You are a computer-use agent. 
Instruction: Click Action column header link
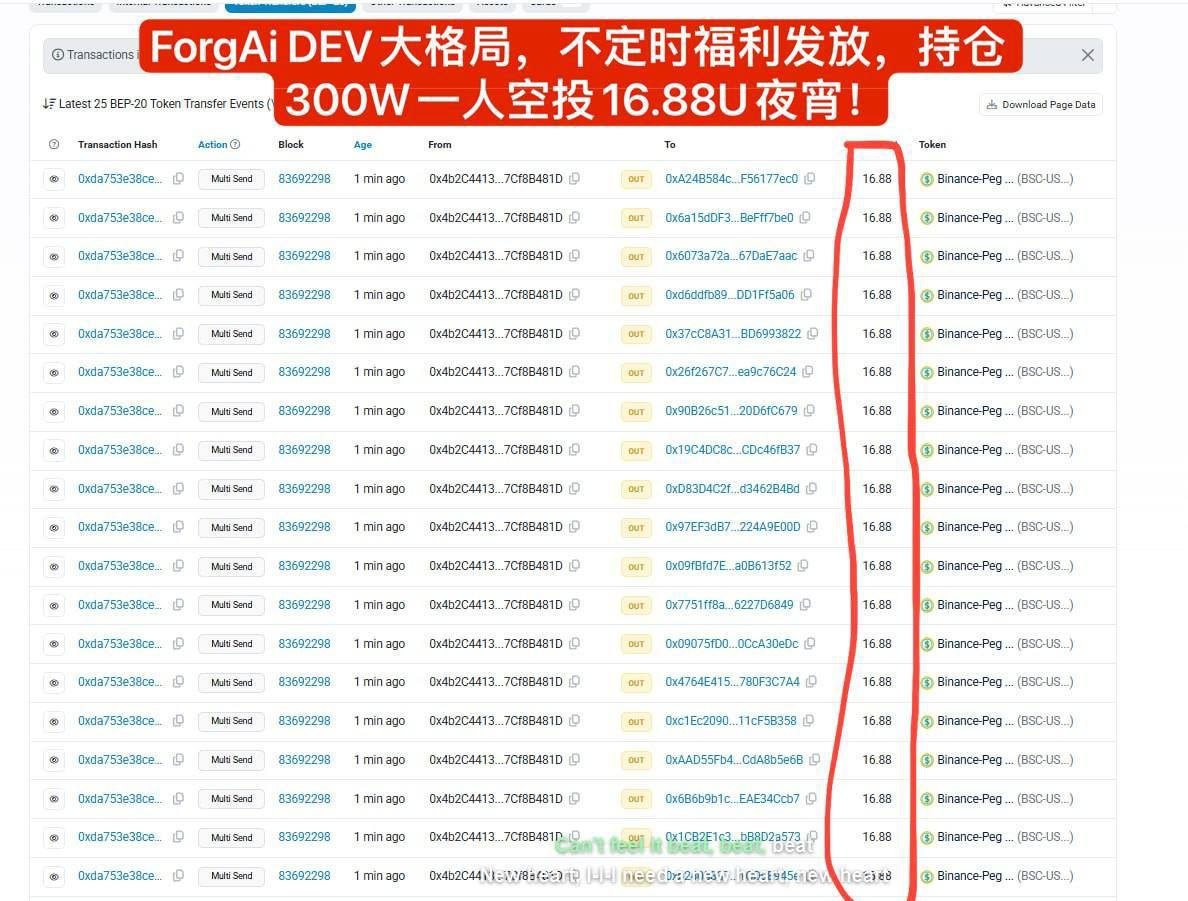pyautogui.click(x=213, y=145)
